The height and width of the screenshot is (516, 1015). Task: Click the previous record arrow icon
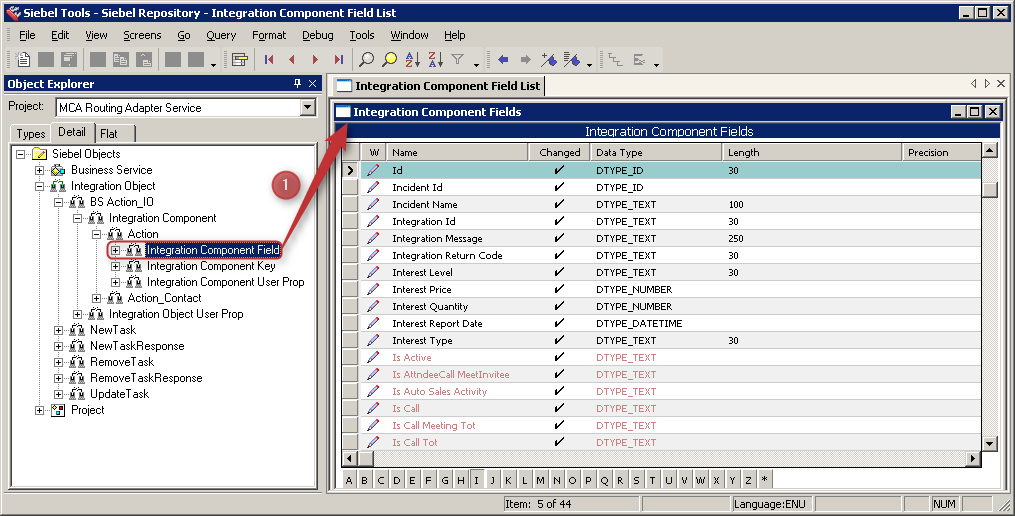[x=292, y=60]
